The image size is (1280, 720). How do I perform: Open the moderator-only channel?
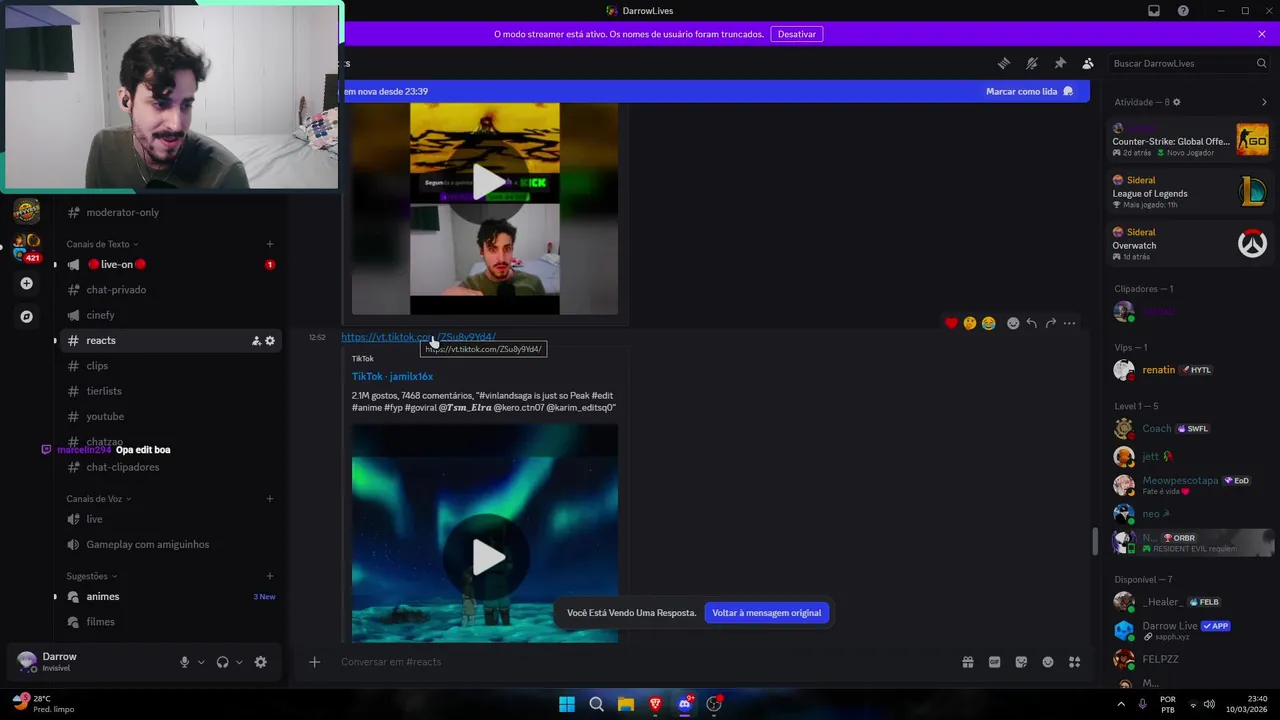click(x=170, y=212)
